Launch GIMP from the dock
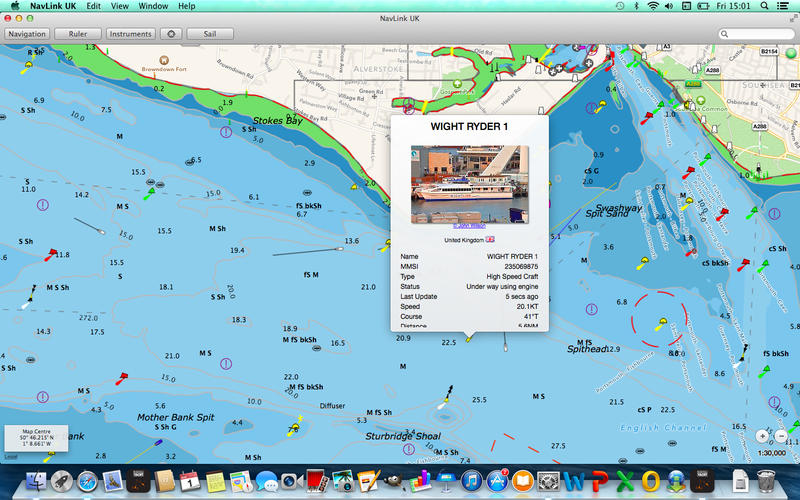 394,481
